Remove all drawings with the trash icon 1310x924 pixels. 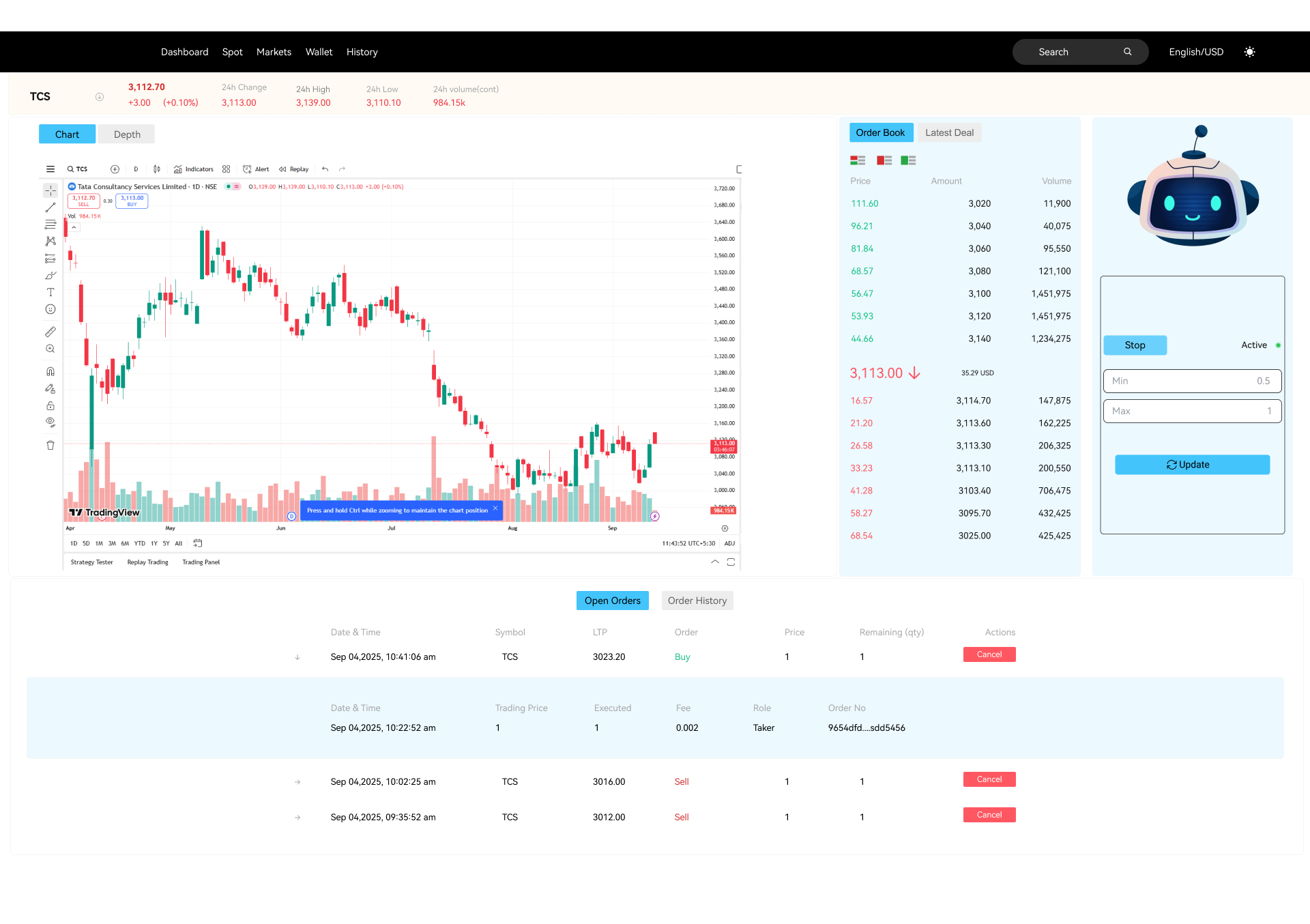[x=50, y=445]
